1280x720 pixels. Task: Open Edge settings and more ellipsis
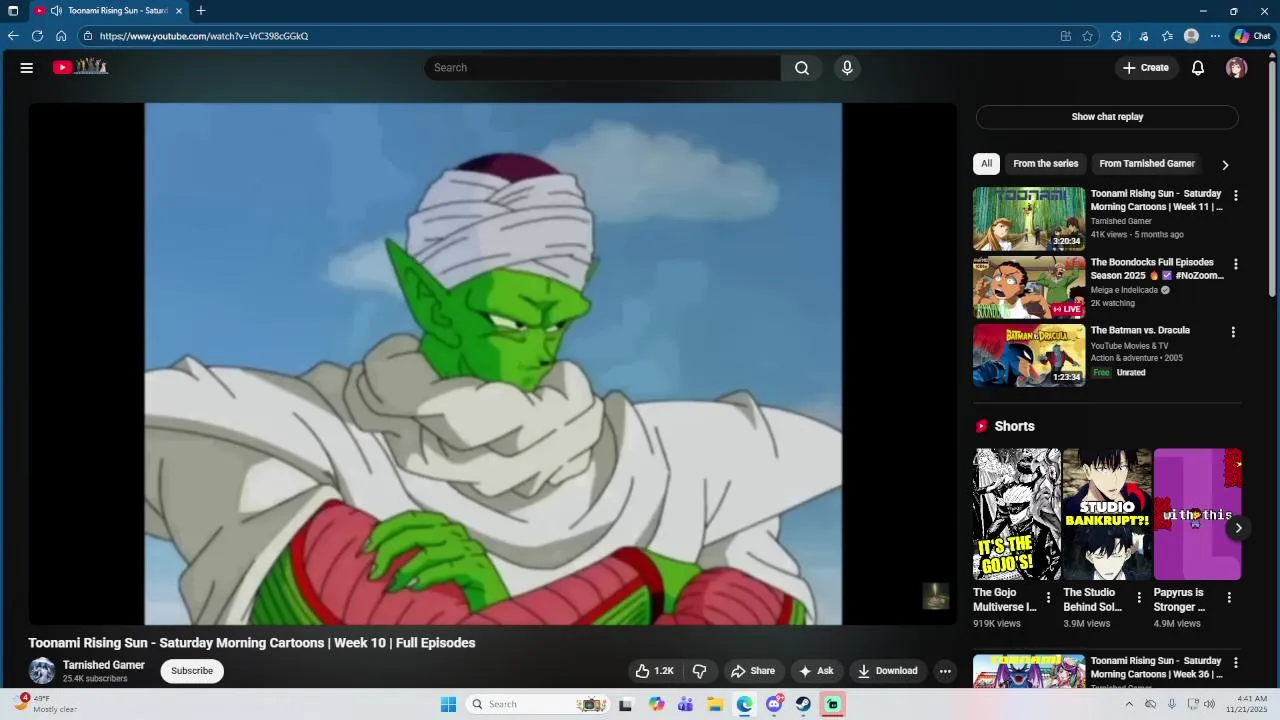(1215, 36)
